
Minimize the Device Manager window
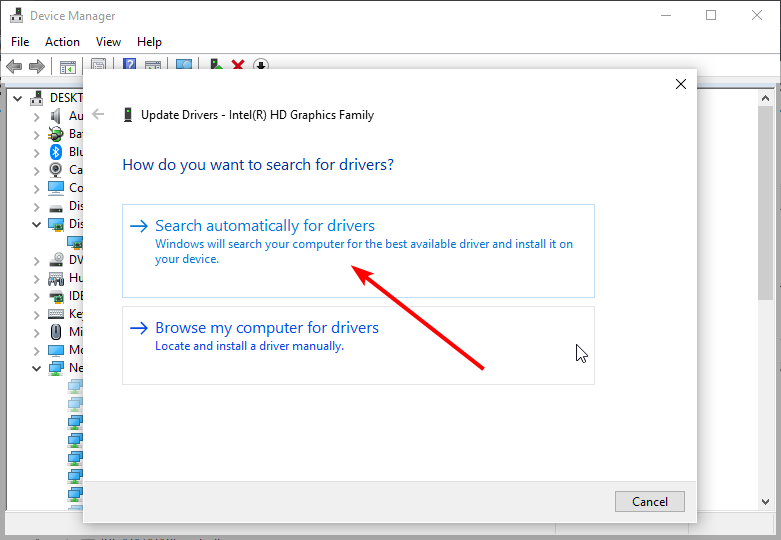pos(666,15)
